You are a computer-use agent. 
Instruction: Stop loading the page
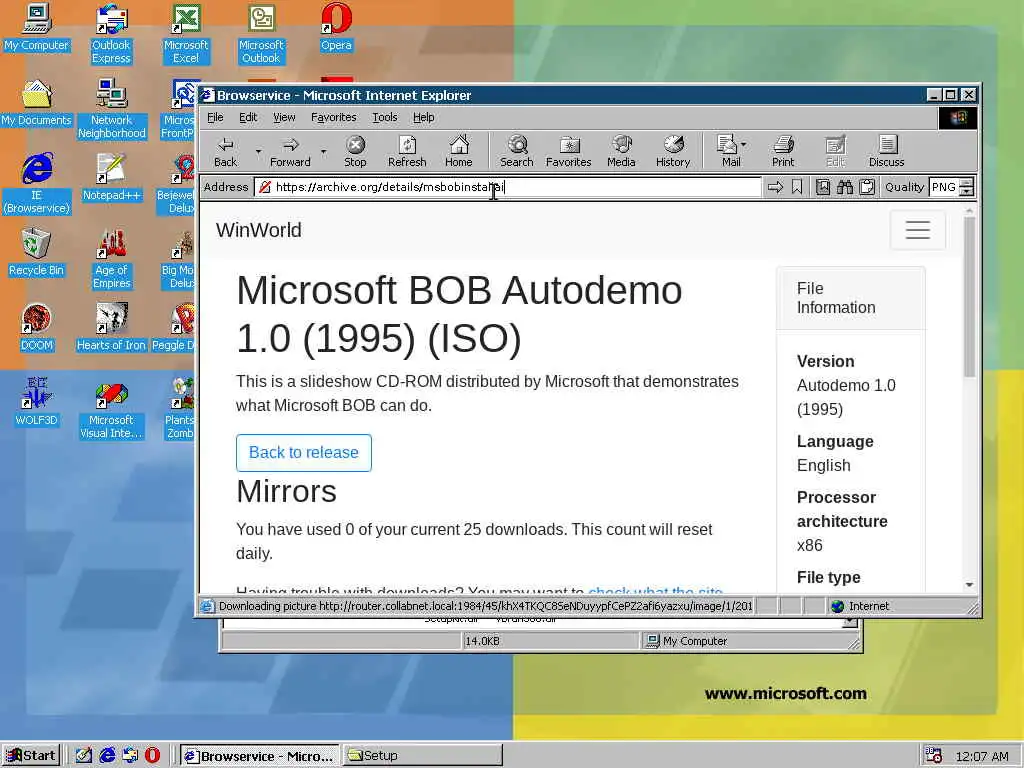(x=355, y=152)
